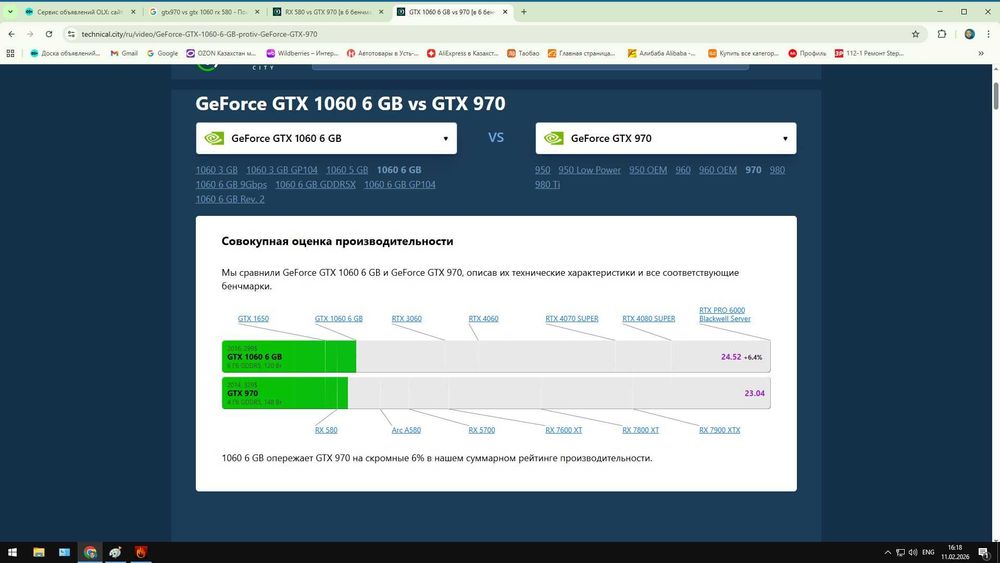This screenshot has height=563, width=1000.
Task: Close the OLX service tab
Action: [x=133, y=11]
